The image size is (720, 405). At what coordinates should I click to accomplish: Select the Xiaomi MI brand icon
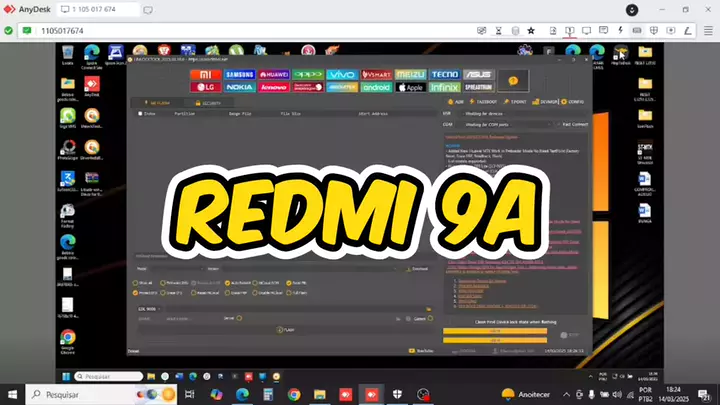point(205,74)
